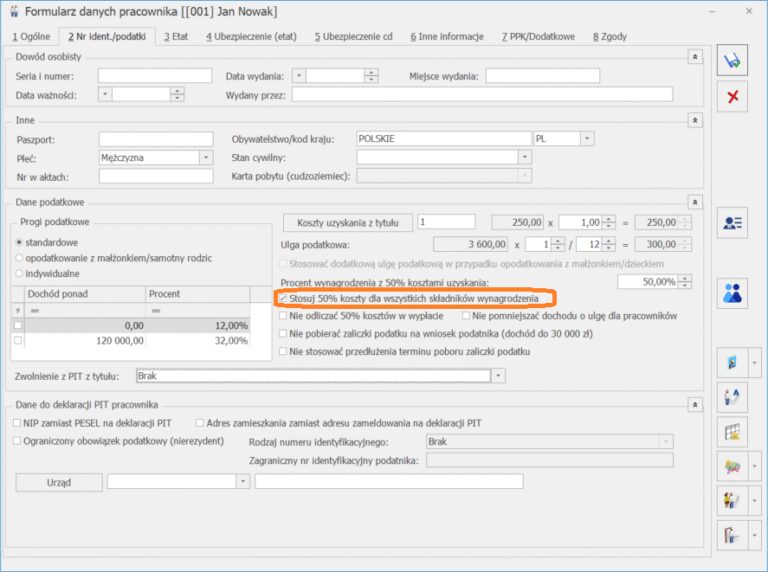Check NIP zamiast PESEL na deklaracji PIT
The height and width of the screenshot is (572, 768).
17,423
